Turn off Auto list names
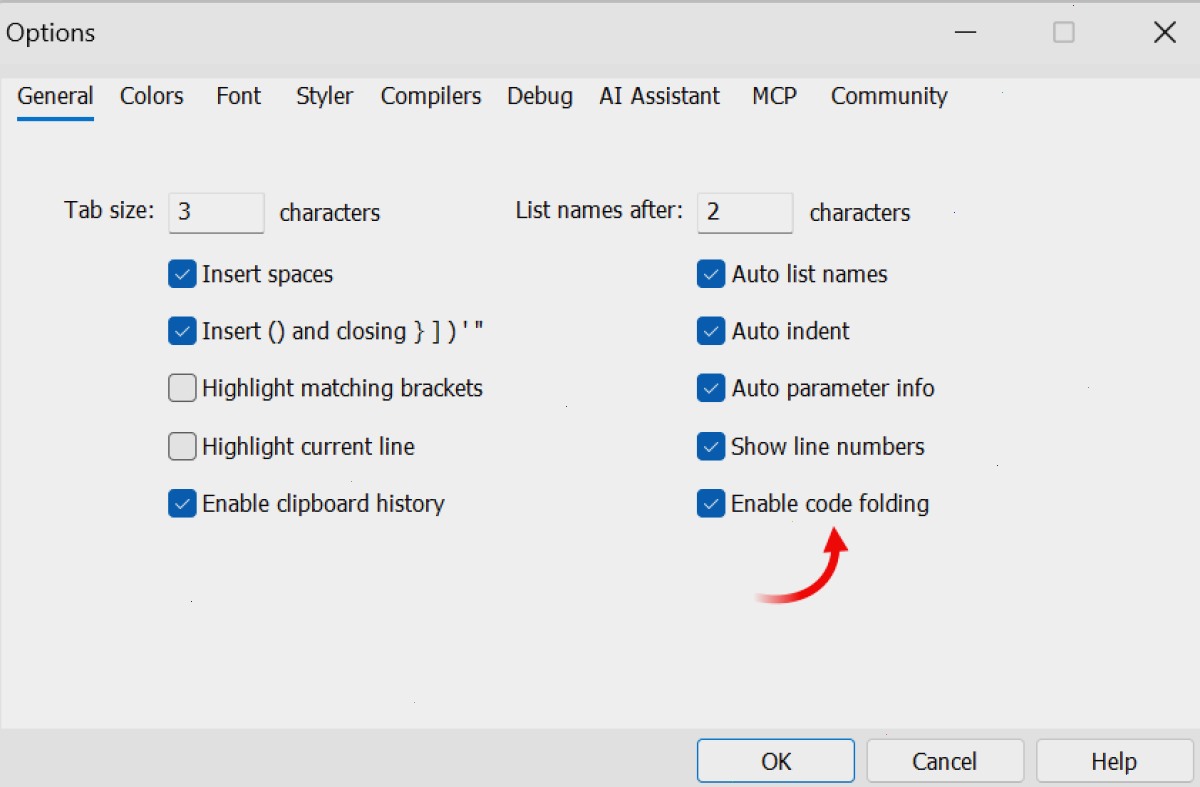The width and height of the screenshot is (1200, 787). tap(711, 274)
